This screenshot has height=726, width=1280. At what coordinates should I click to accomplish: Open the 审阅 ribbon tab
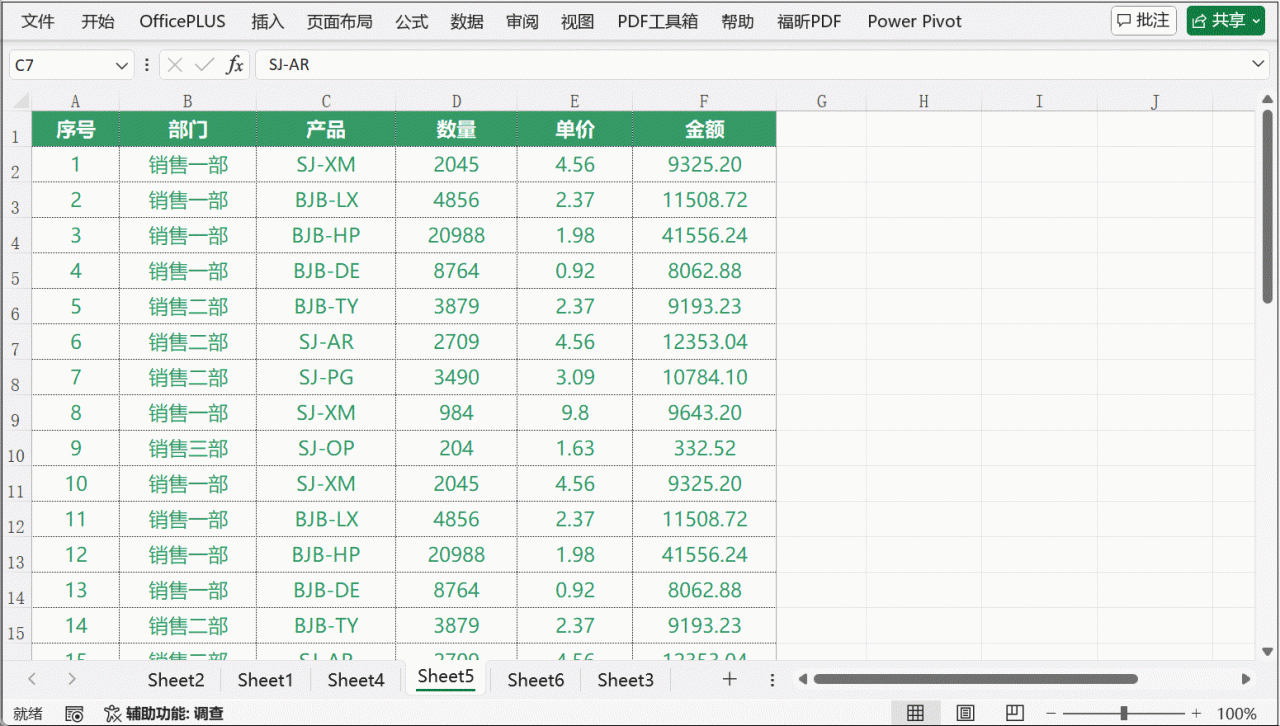522,21
